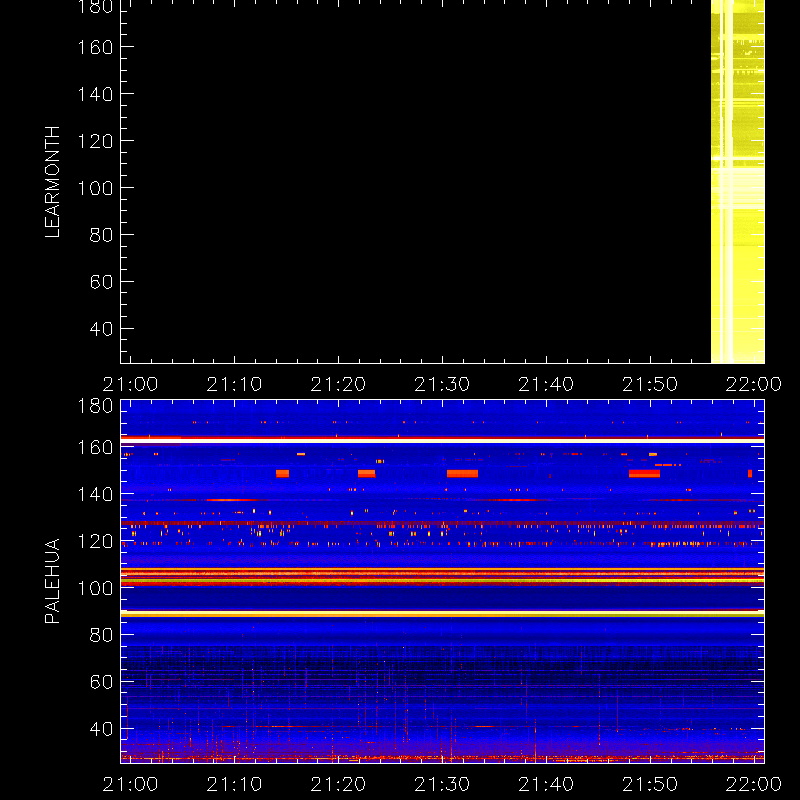Click the red block near 21:49 in Palehua
This screenshot has width=800, height=800.
coord(644,473)
